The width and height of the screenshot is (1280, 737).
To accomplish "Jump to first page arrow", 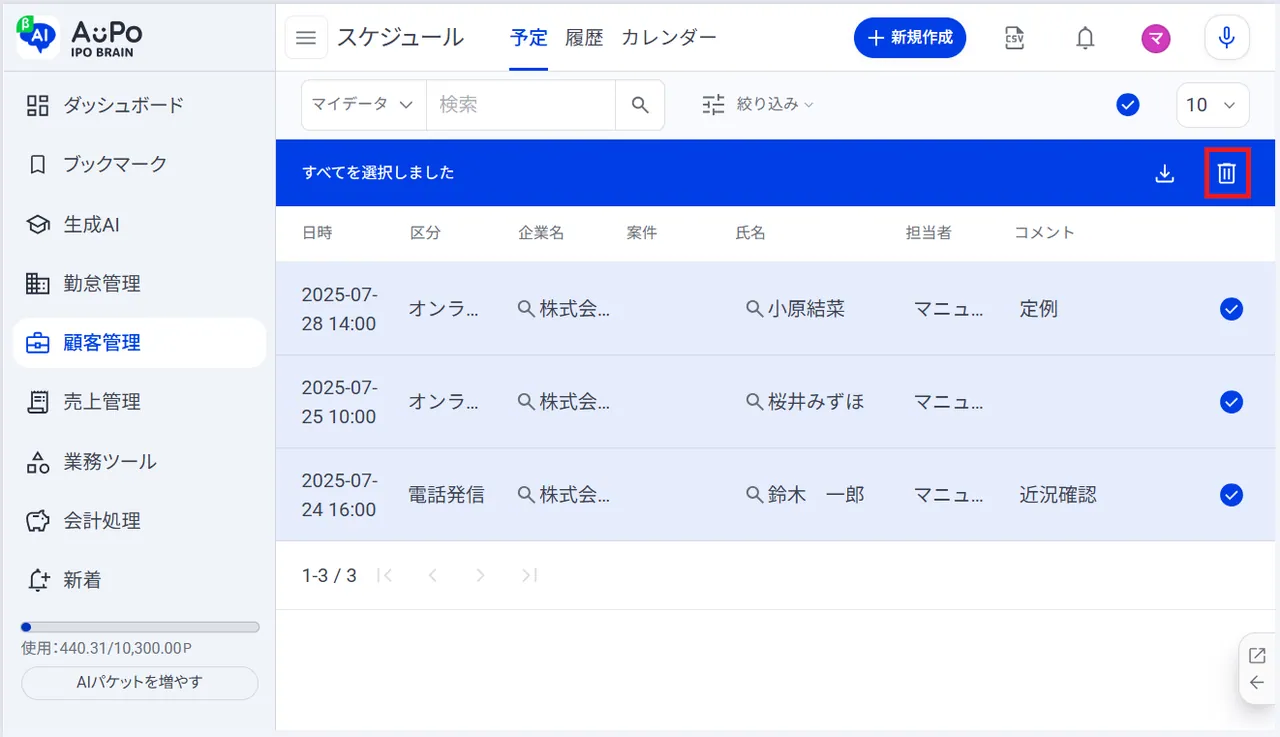I will pyautogui.click(x=385, y=575).
